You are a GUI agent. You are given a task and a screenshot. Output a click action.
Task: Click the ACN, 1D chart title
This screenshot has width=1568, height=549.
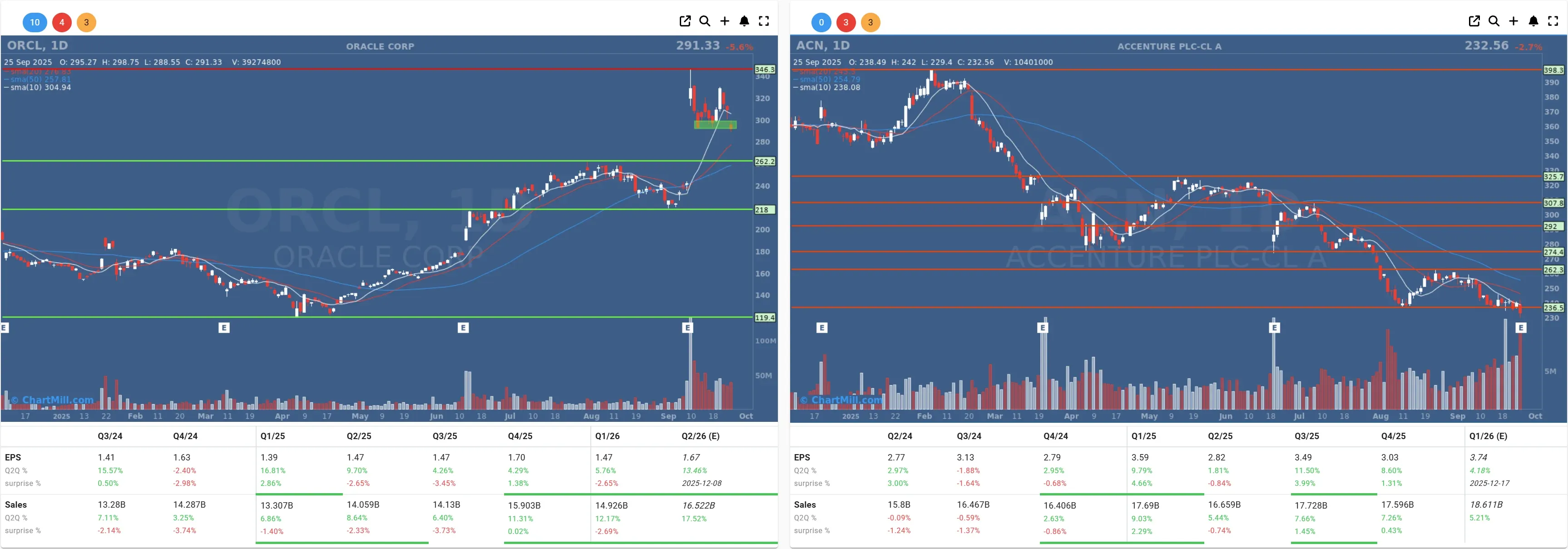coord(823,45)
